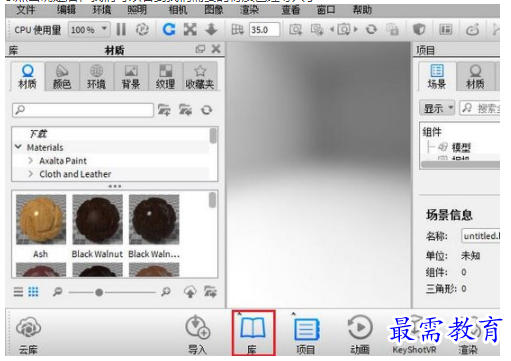Open the 照明 menu

[137, 10]
